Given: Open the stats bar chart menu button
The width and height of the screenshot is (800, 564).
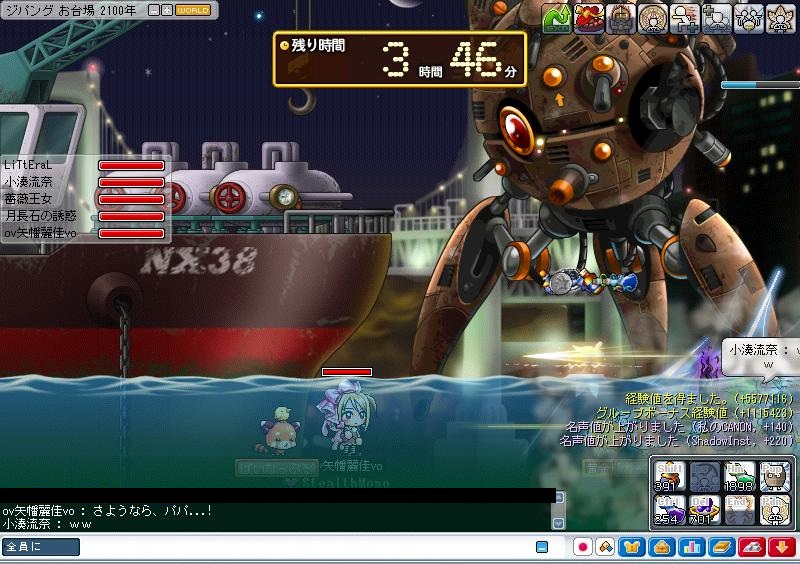Looking at the screenshot, I should [691, 547].
